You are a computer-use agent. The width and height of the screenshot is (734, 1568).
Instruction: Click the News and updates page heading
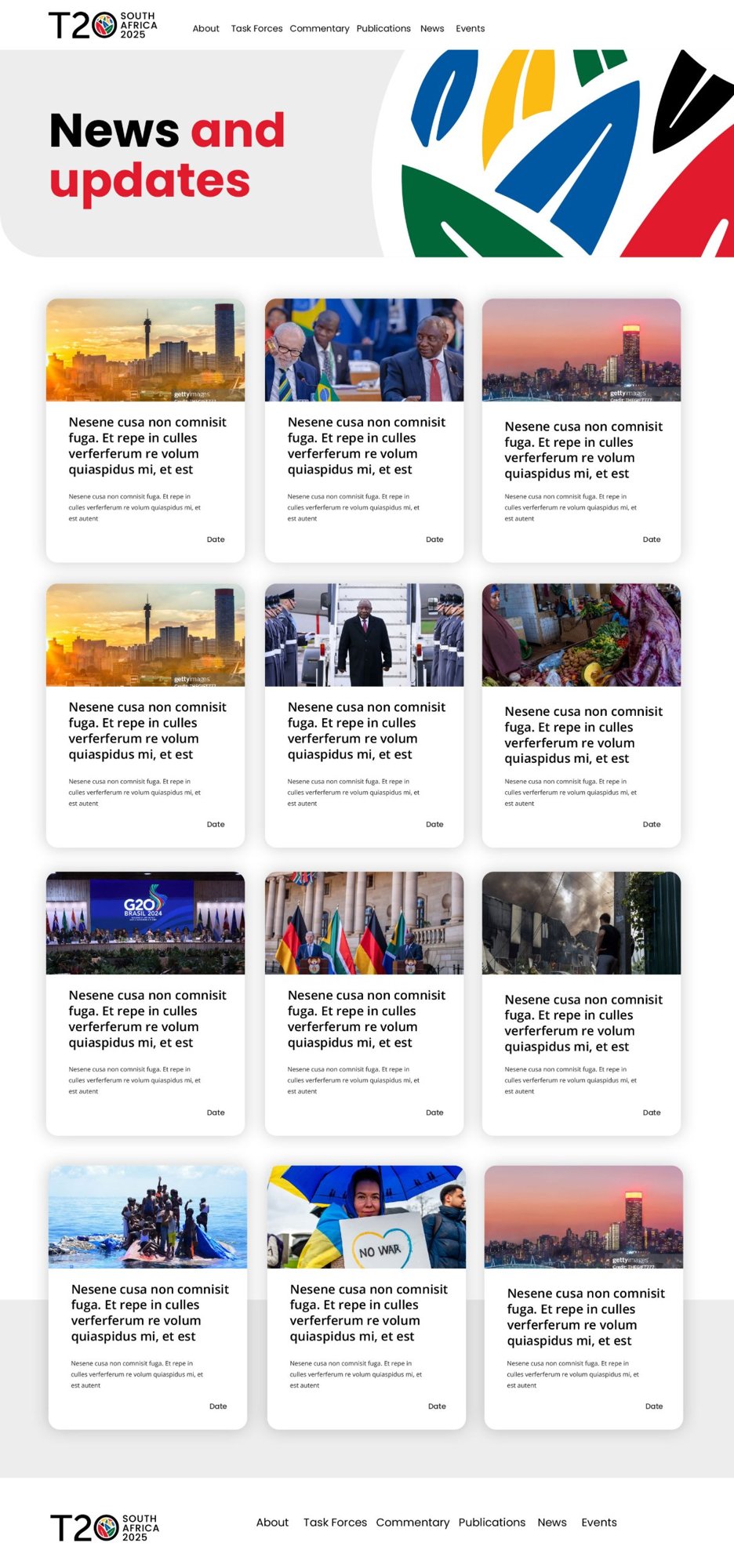(x=167, y=155)
